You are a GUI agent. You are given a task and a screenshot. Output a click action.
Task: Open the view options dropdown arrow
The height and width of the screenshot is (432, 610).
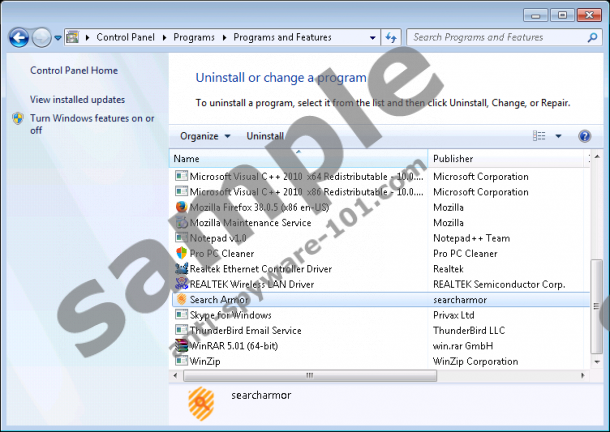click(x=558, y=136)
